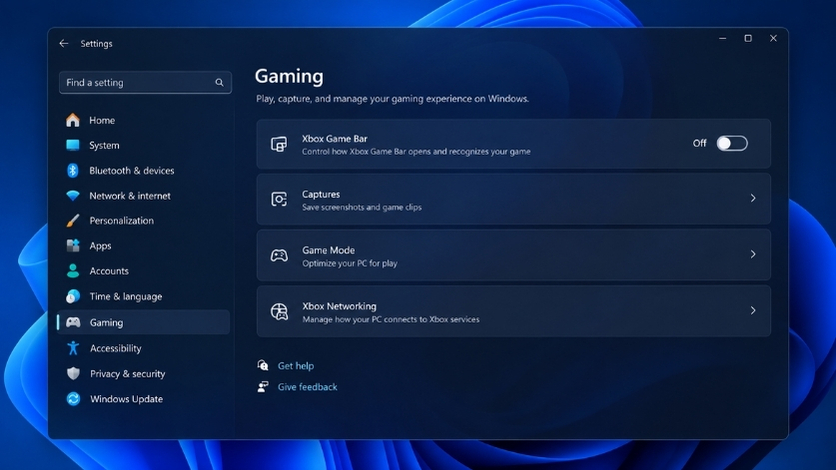Open the Accessibility label

point(116,349)
